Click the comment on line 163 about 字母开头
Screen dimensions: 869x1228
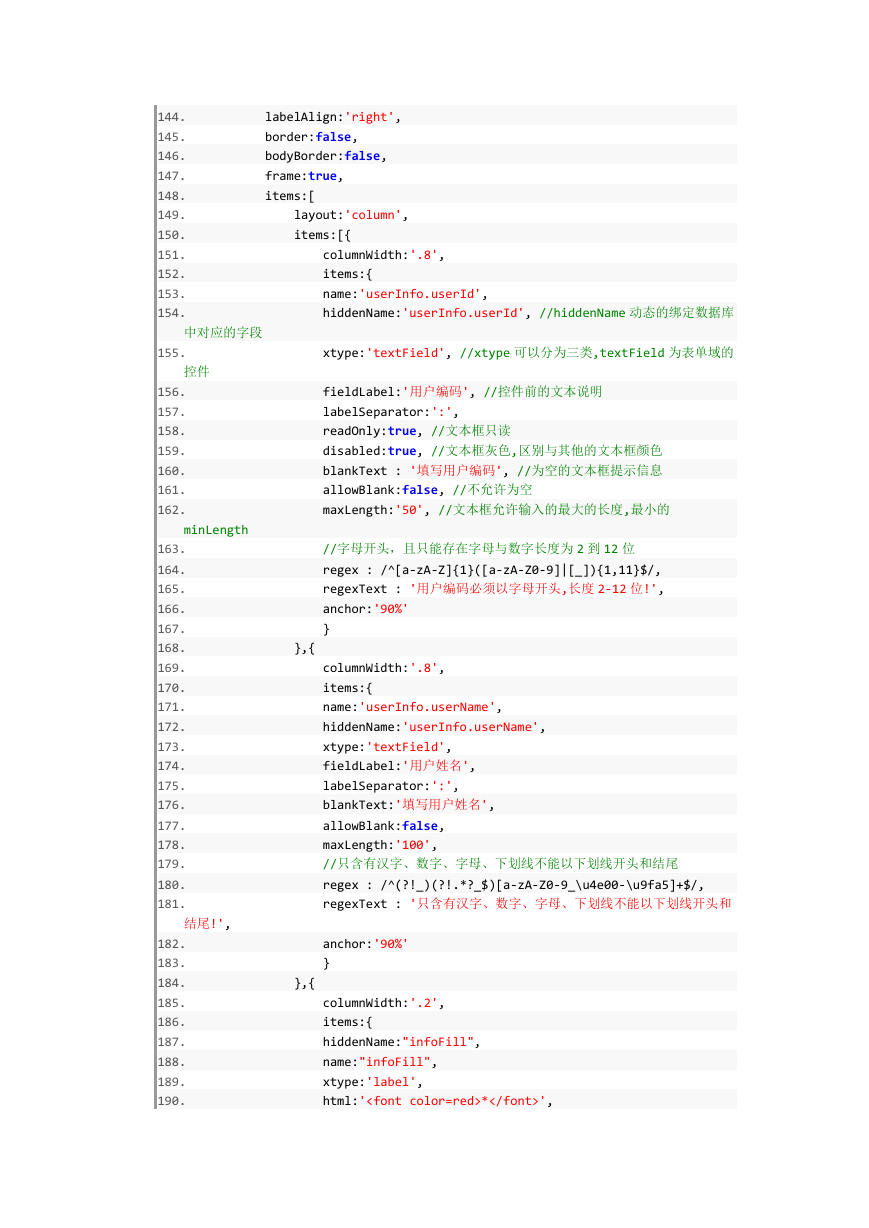click(479, 549)
